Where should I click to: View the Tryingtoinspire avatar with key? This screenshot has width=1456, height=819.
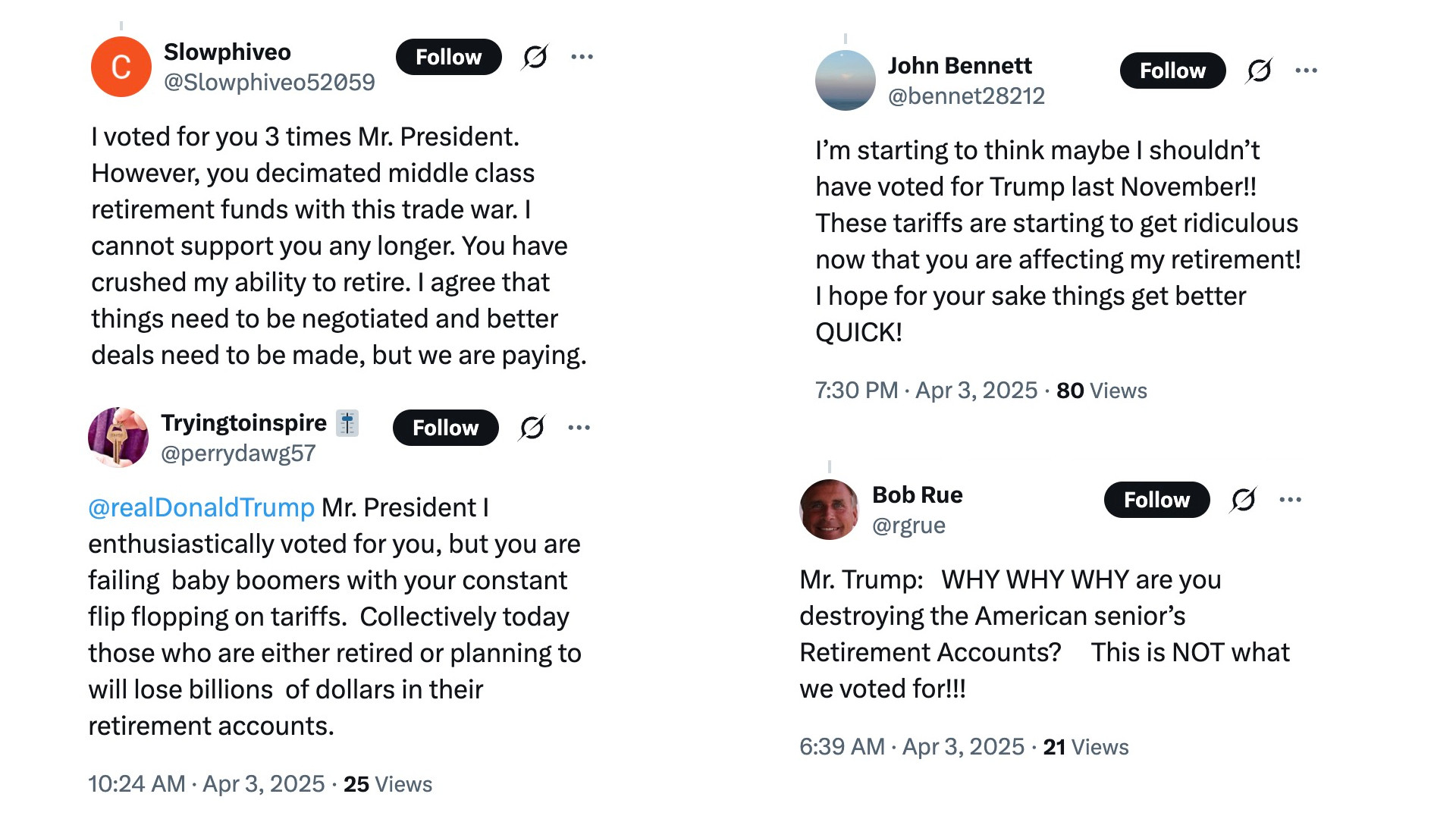tap(118, 438)
